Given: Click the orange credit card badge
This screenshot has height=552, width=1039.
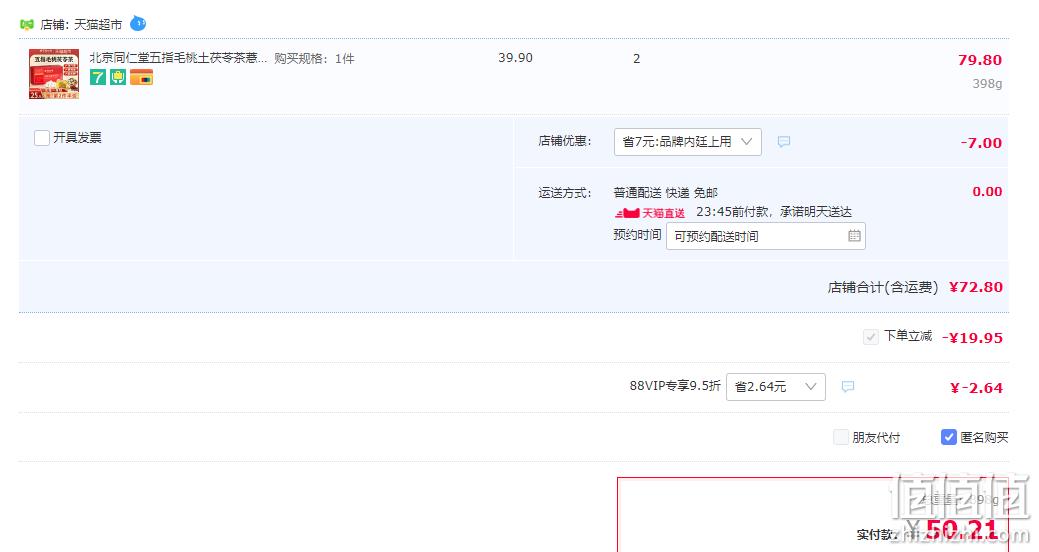Looking at the screenshot, I should coord(141,78).
